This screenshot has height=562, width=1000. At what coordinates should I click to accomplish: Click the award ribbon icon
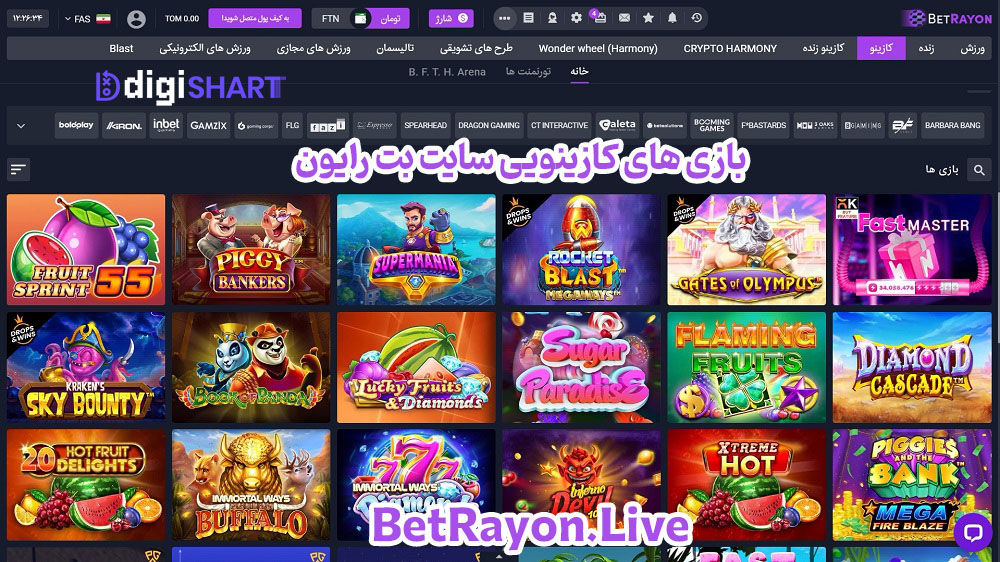(x=552, y=18)
